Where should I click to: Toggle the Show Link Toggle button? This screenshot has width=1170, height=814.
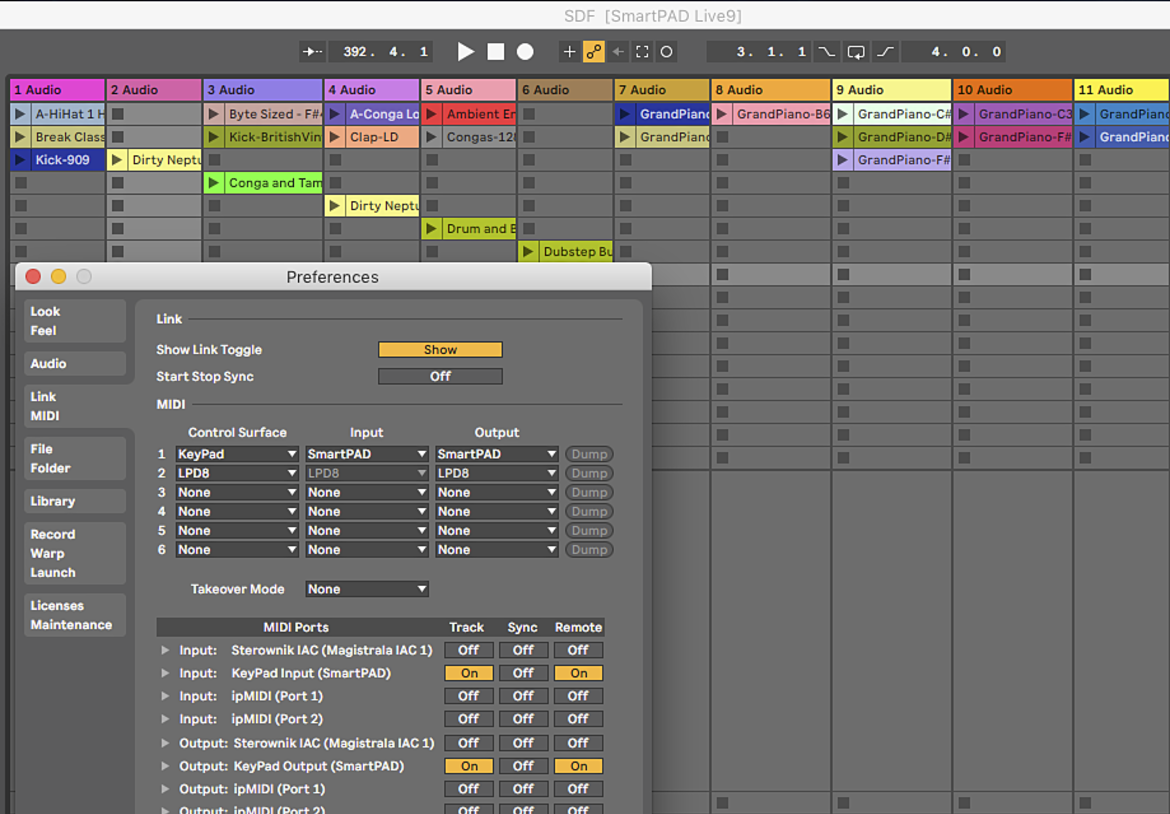pos(440,350)
